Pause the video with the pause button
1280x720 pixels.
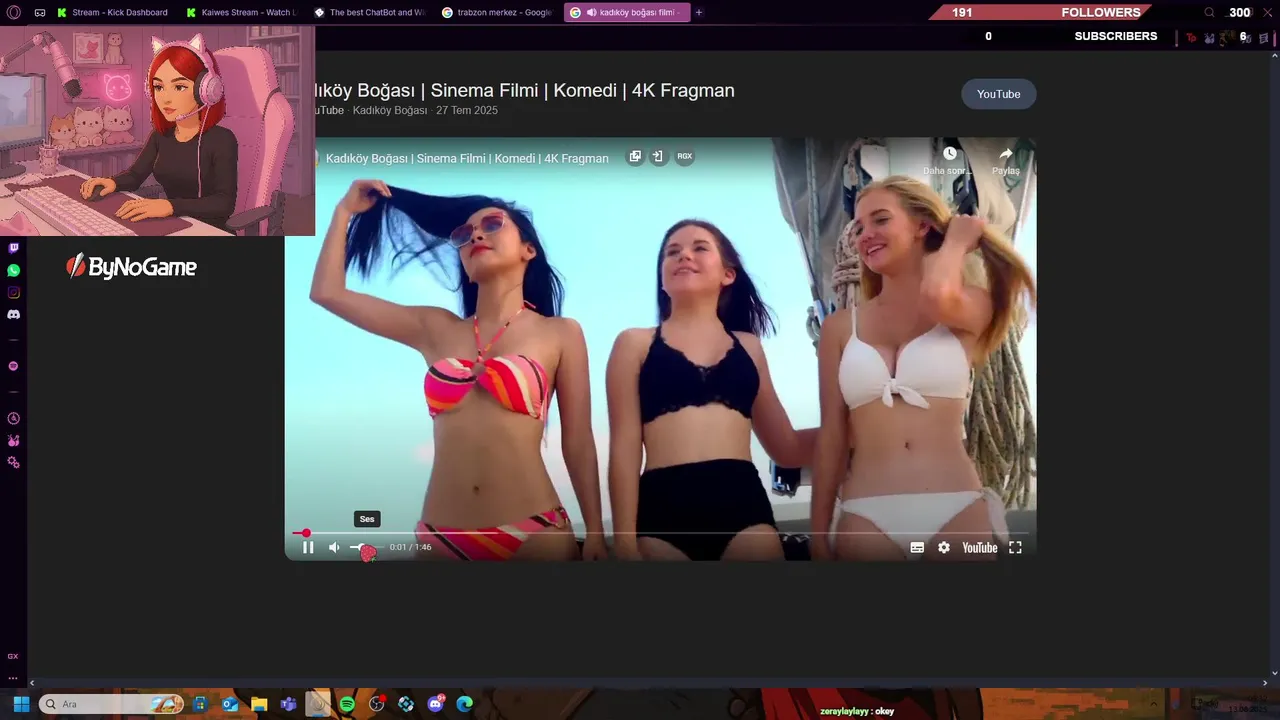coord(308,547)
